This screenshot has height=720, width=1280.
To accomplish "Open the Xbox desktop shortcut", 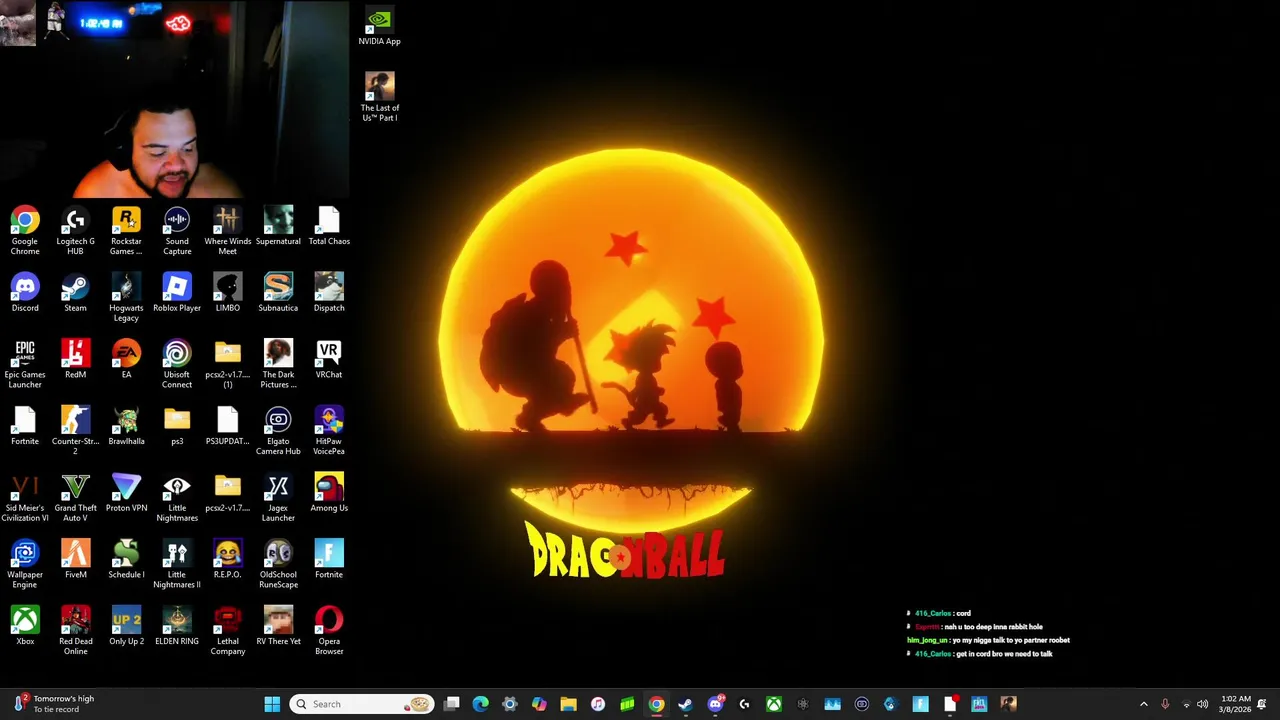I will [x=25, y=626].
